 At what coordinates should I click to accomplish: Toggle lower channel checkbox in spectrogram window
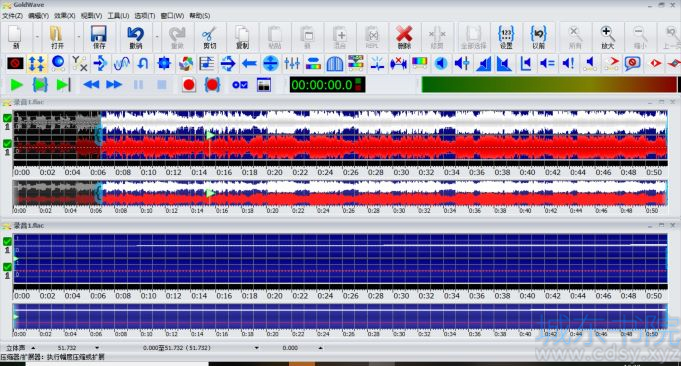pyautogui.click(x=7, y=267)
